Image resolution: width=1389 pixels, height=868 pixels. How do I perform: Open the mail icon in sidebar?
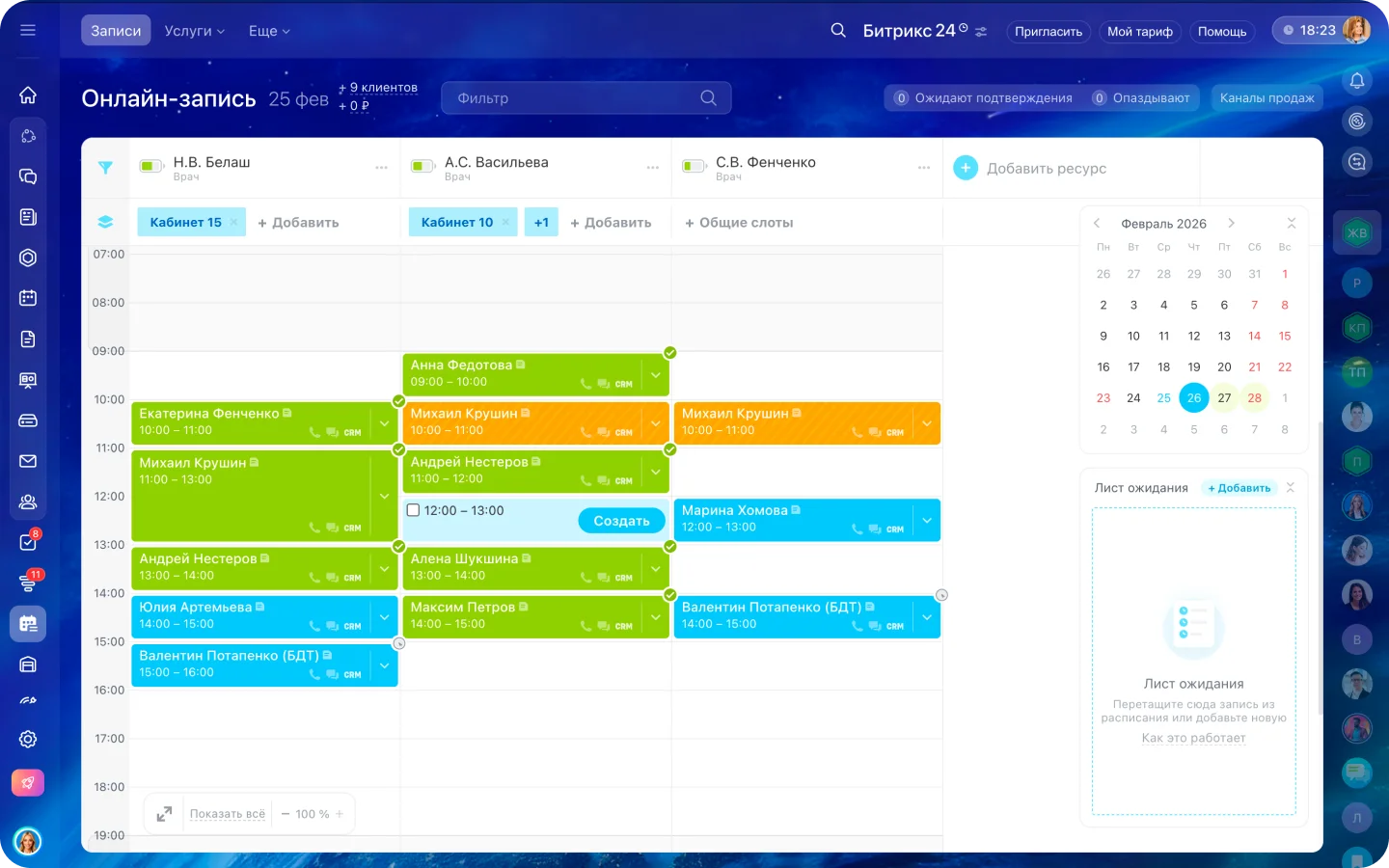click(28, 461)
